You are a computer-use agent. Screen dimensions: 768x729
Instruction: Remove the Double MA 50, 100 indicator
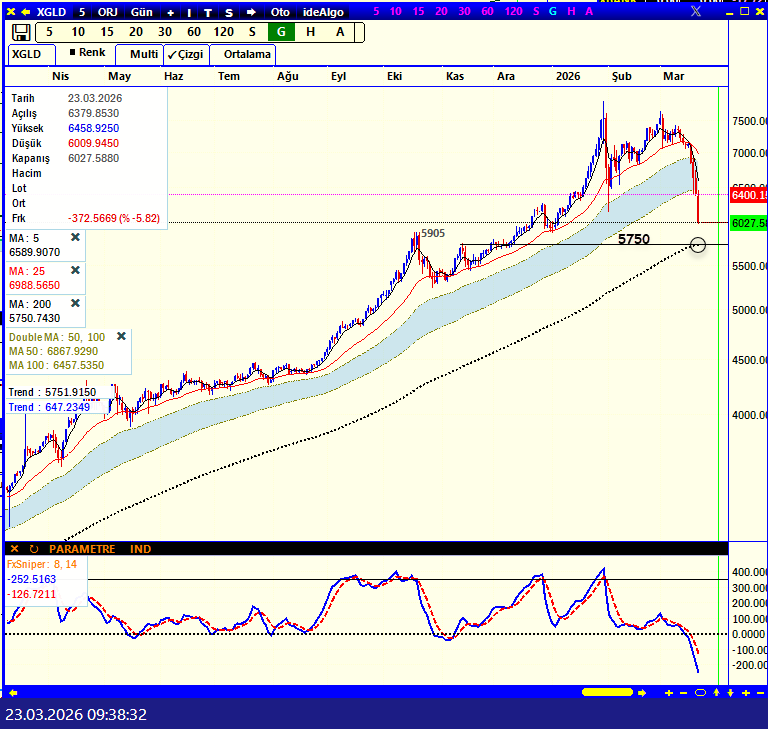121,336
